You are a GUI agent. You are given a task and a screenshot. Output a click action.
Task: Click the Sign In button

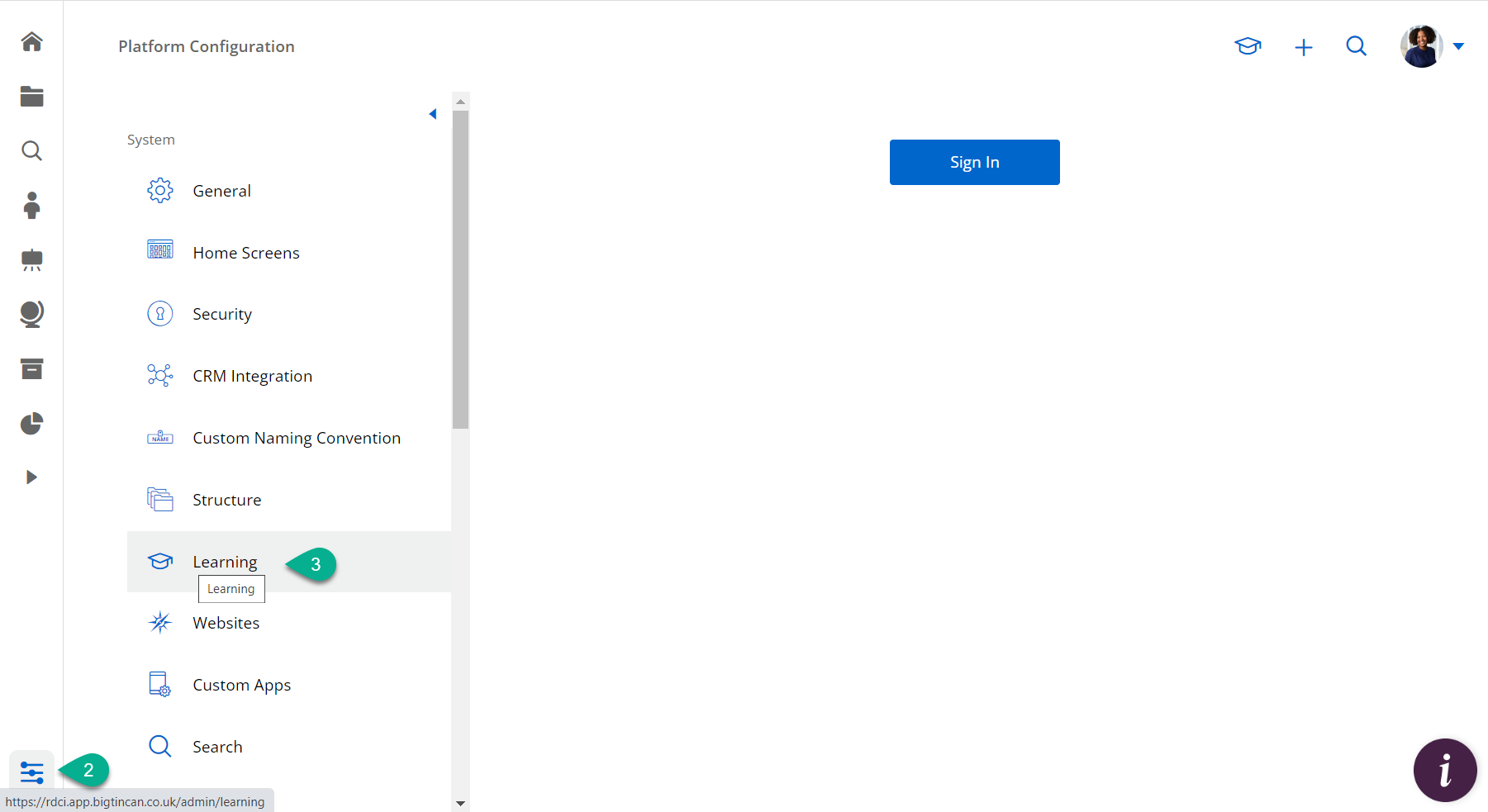pos(974,162)
